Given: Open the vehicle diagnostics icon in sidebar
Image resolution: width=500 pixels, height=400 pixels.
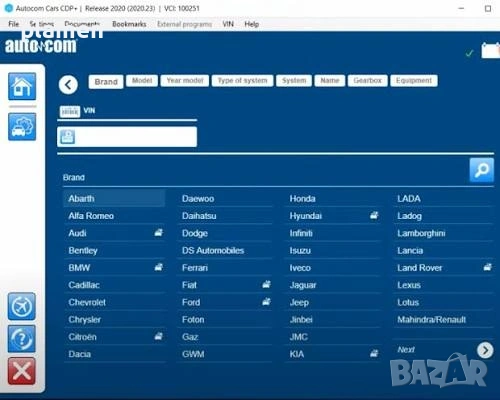Looking at the screenshot, I should point(22,126).
